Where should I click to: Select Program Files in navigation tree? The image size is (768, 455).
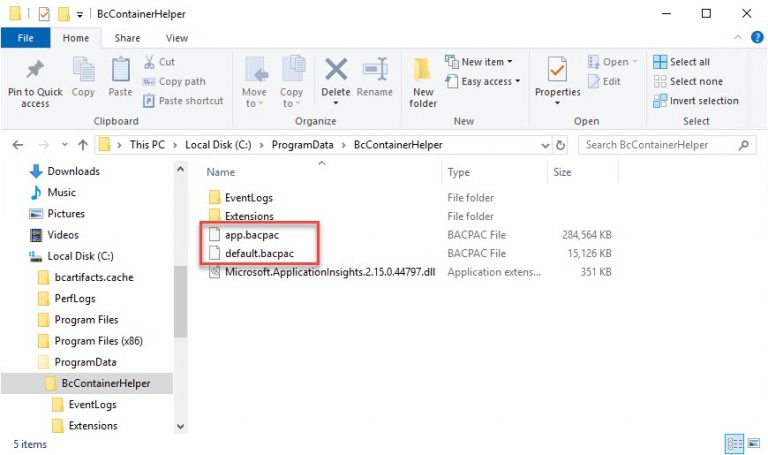86,320
